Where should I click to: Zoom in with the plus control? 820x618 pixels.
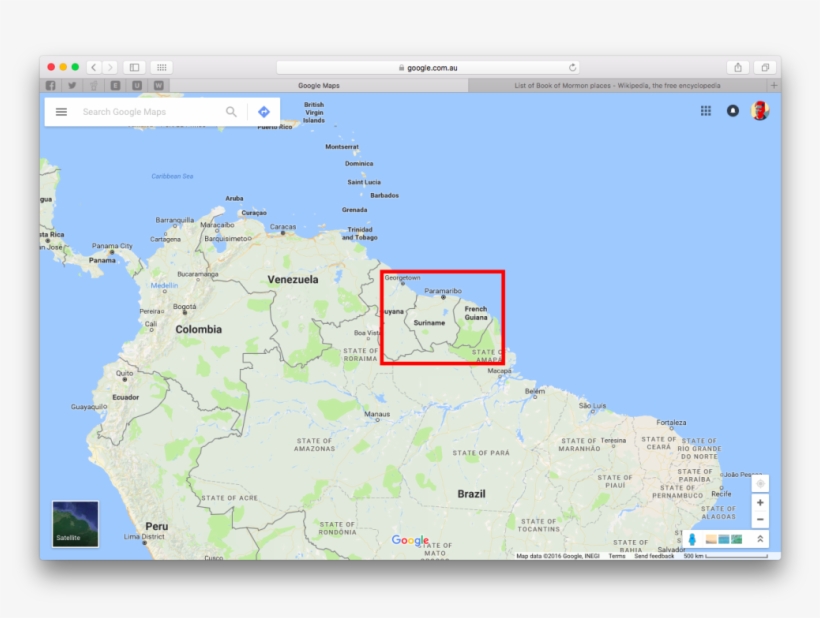click(x=760, y=501)
